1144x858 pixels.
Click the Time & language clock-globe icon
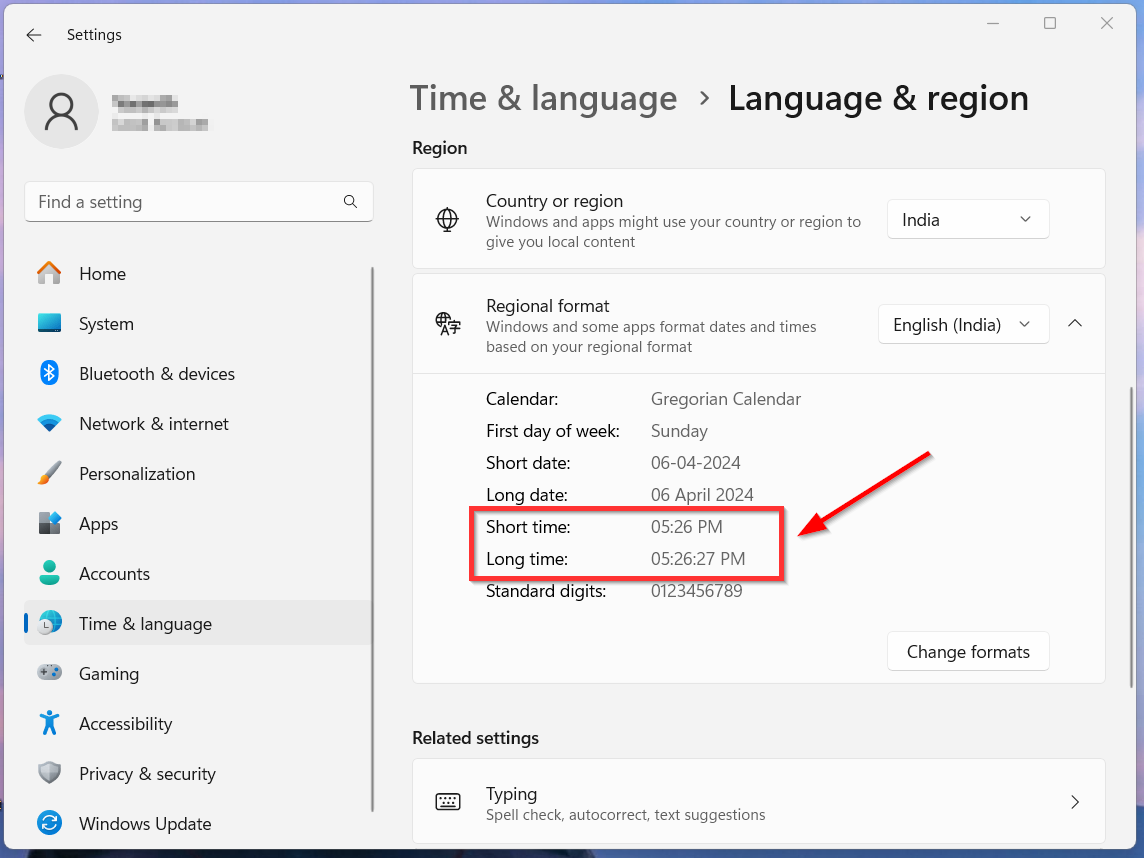point(50,623)
